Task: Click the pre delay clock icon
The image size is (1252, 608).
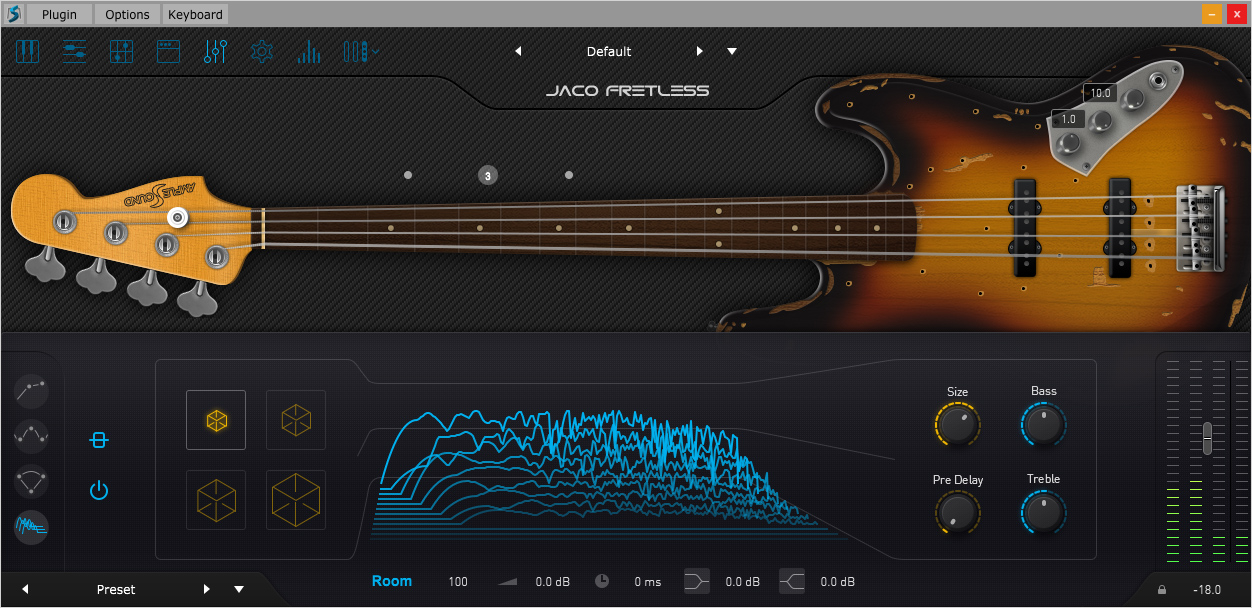Action: [602, 581]
